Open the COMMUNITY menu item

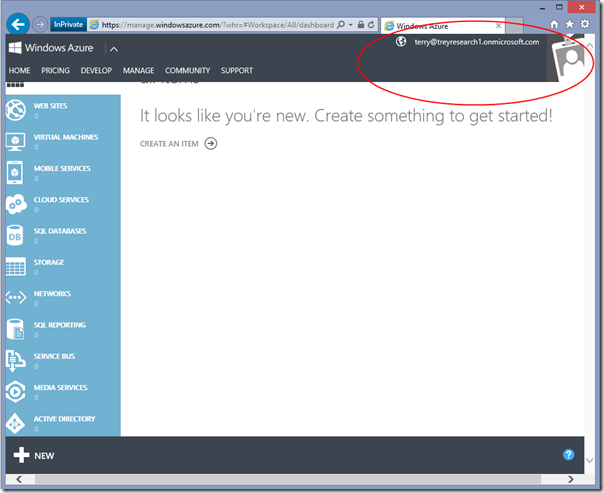(188, 70)
